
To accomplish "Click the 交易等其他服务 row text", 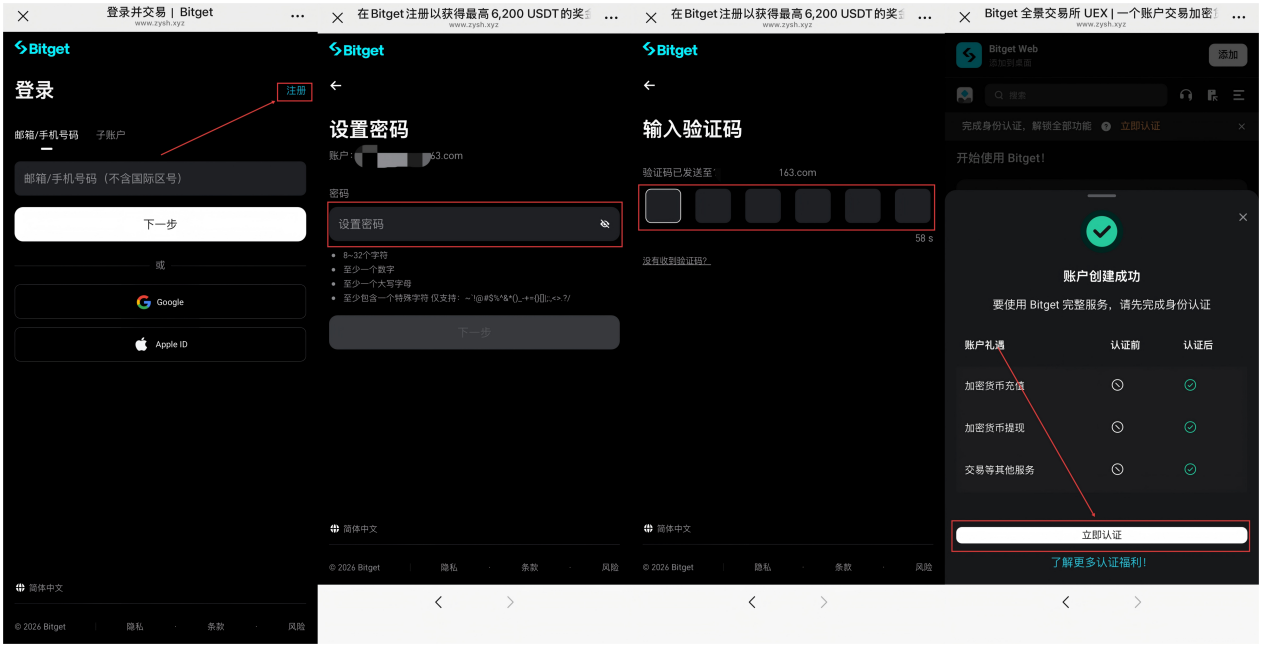I will (999, 469).
